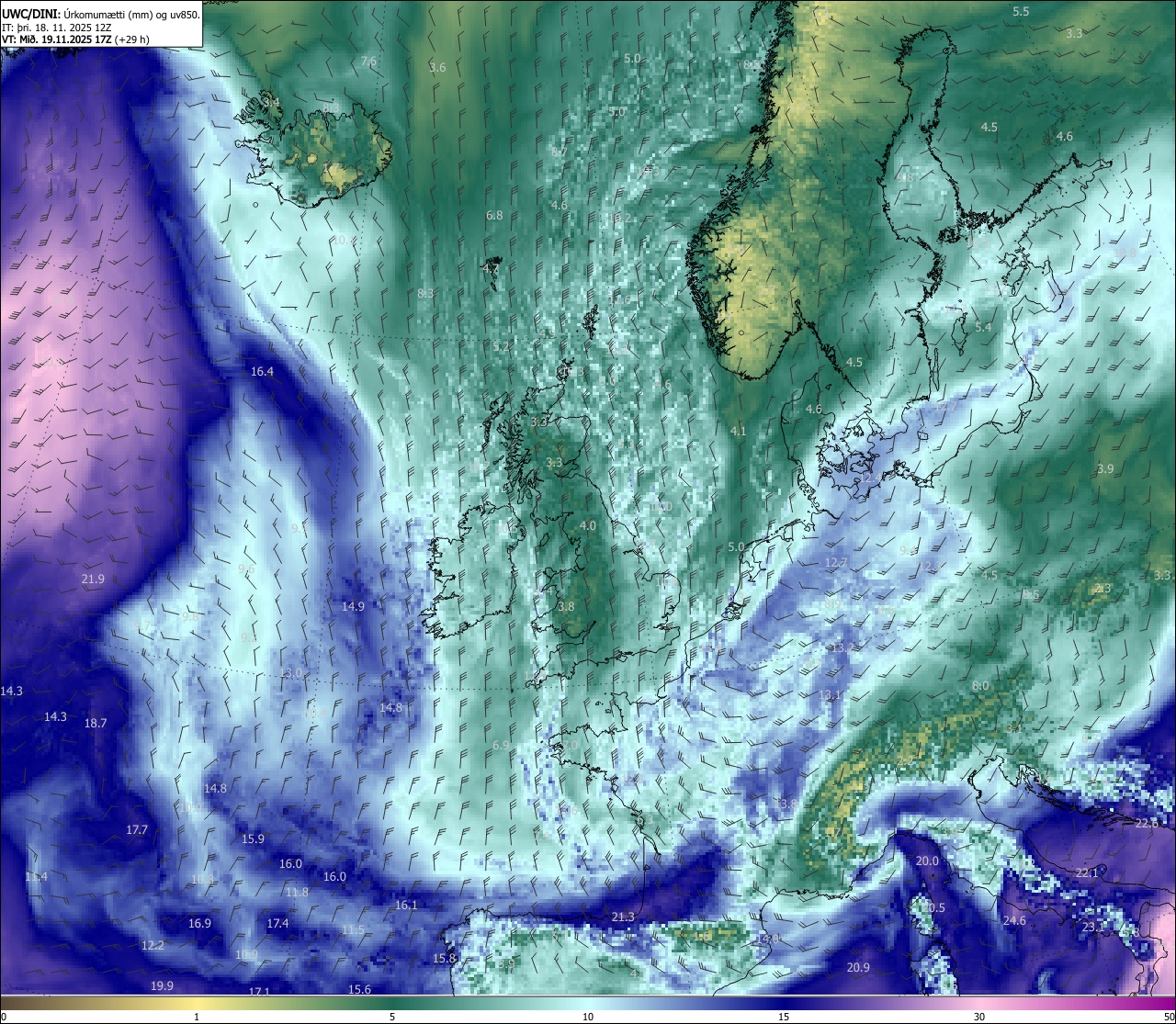The width and height of the screenshot is (1176, 1024).
Task: Click the 12.2 value label
Action: coord(153,946)
